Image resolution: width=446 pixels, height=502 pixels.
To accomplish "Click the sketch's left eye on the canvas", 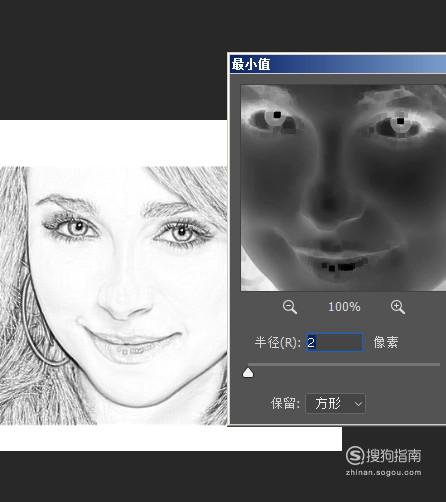I will [x=77, y=228].
